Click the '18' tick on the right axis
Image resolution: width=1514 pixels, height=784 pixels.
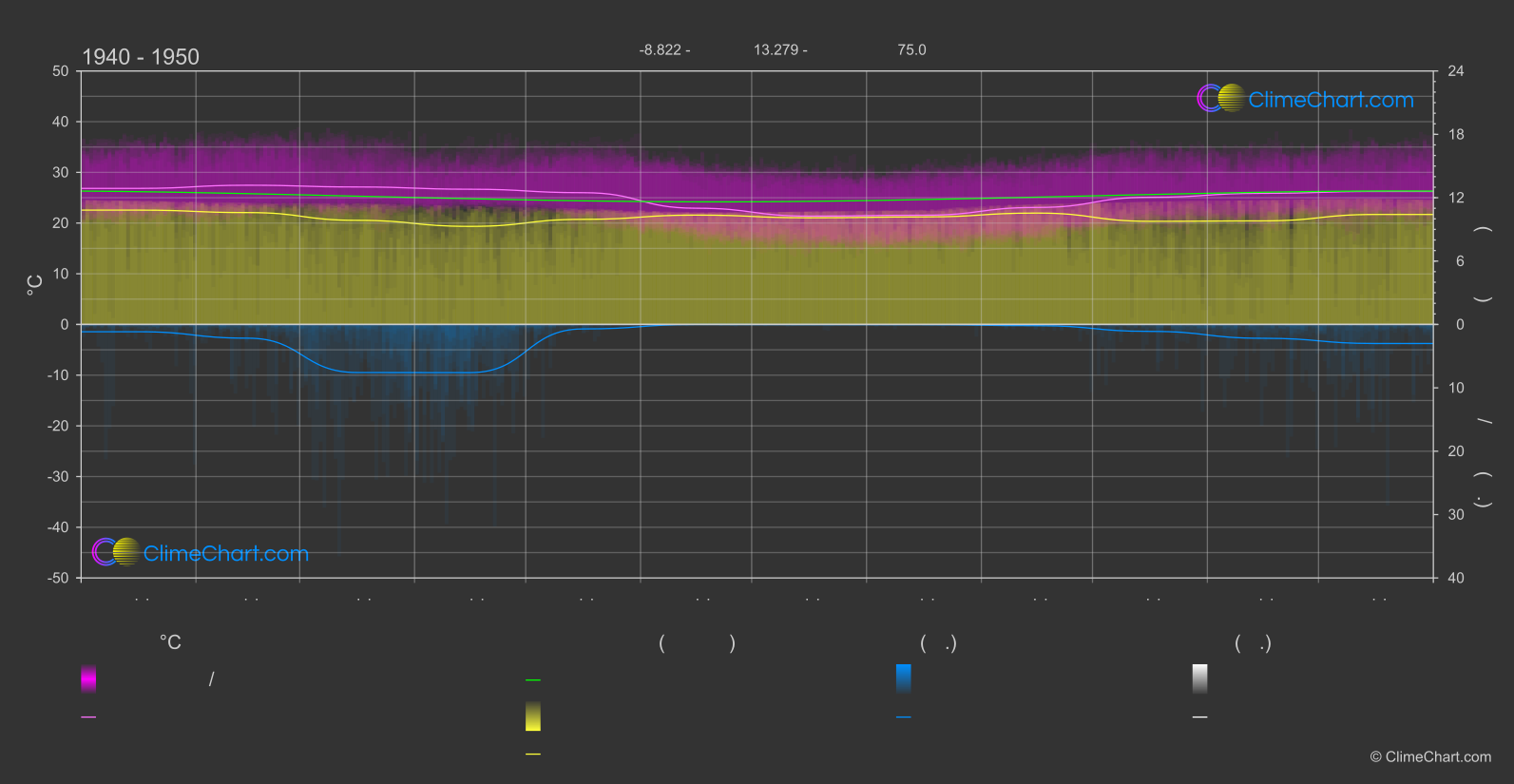tap(1456, 135)
